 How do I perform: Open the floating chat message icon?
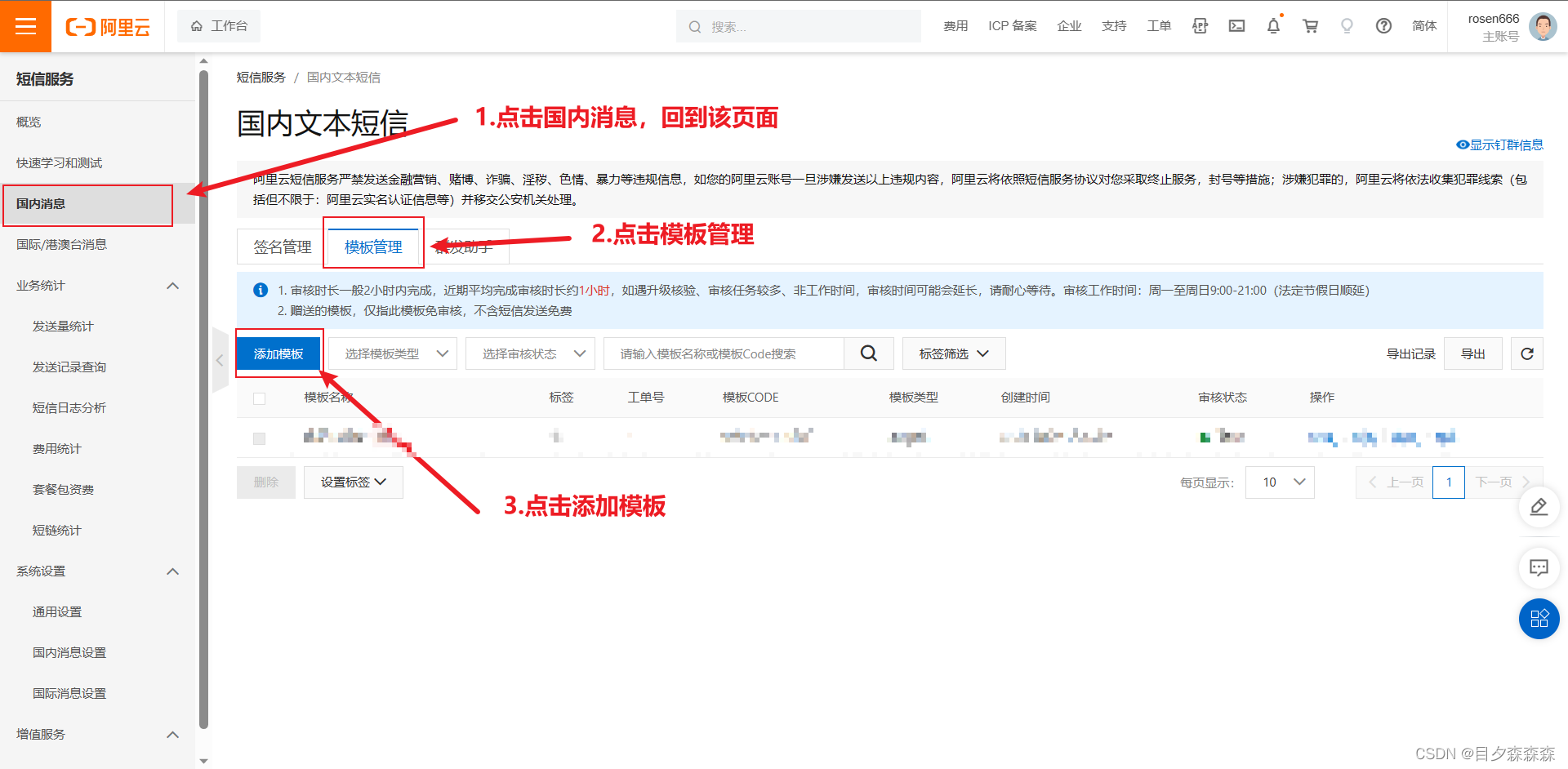tap(1539, 567)
